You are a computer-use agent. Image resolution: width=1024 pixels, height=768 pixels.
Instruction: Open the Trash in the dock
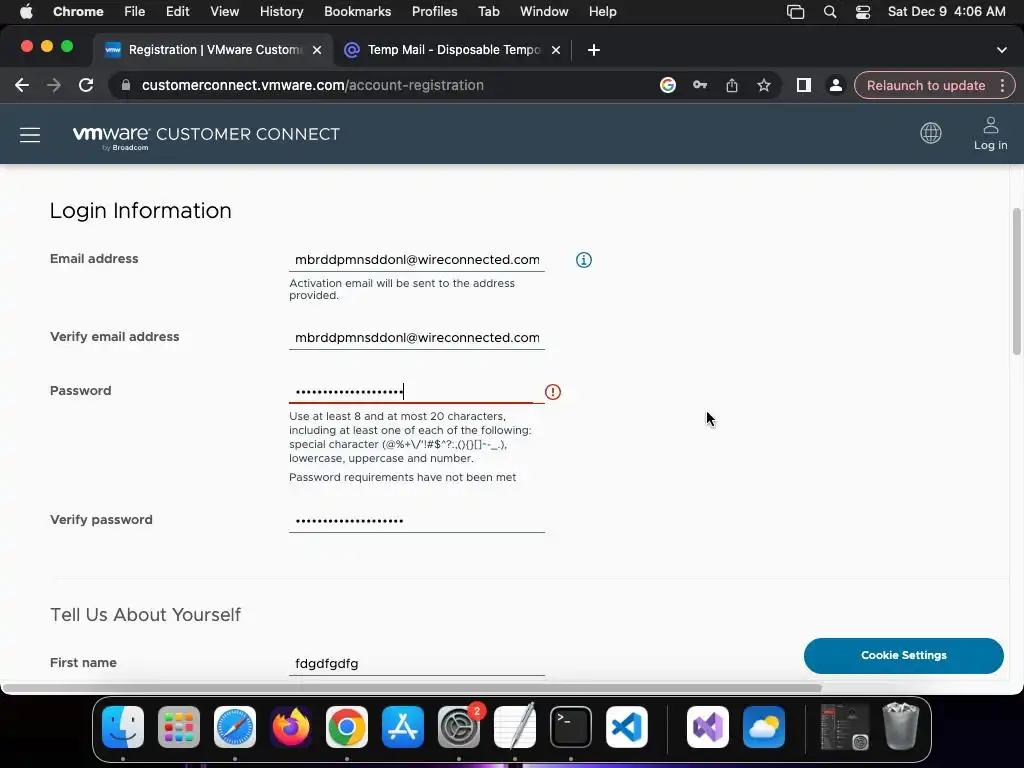point(901,726)
